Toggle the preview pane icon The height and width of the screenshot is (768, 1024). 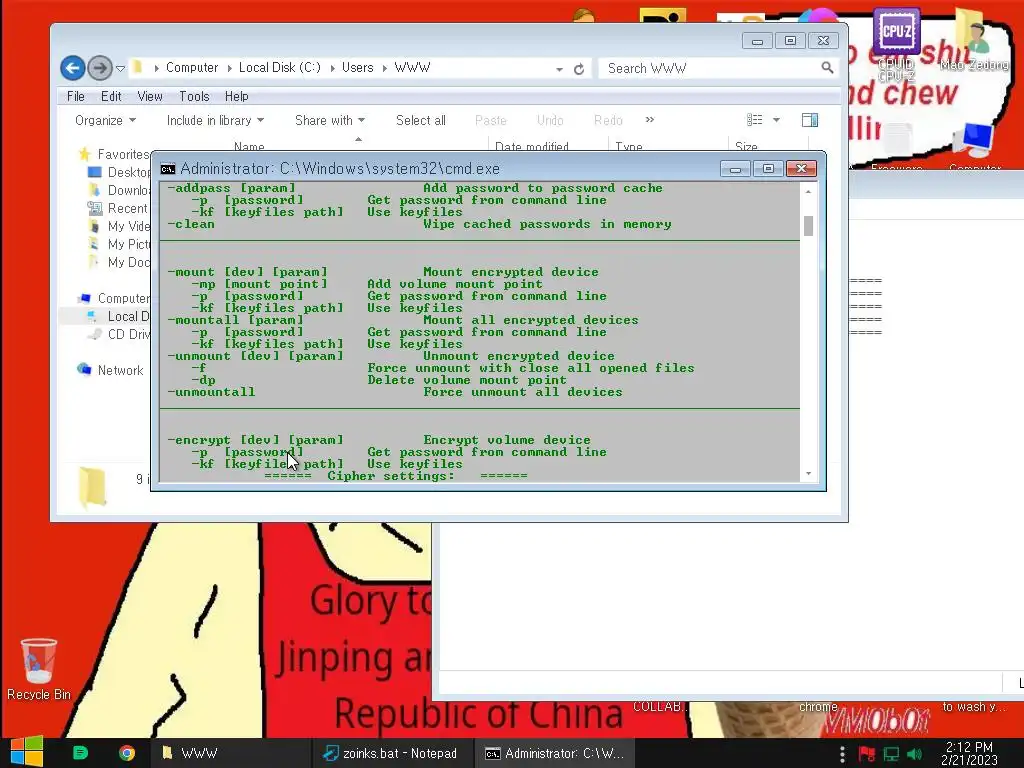(810, 120)
